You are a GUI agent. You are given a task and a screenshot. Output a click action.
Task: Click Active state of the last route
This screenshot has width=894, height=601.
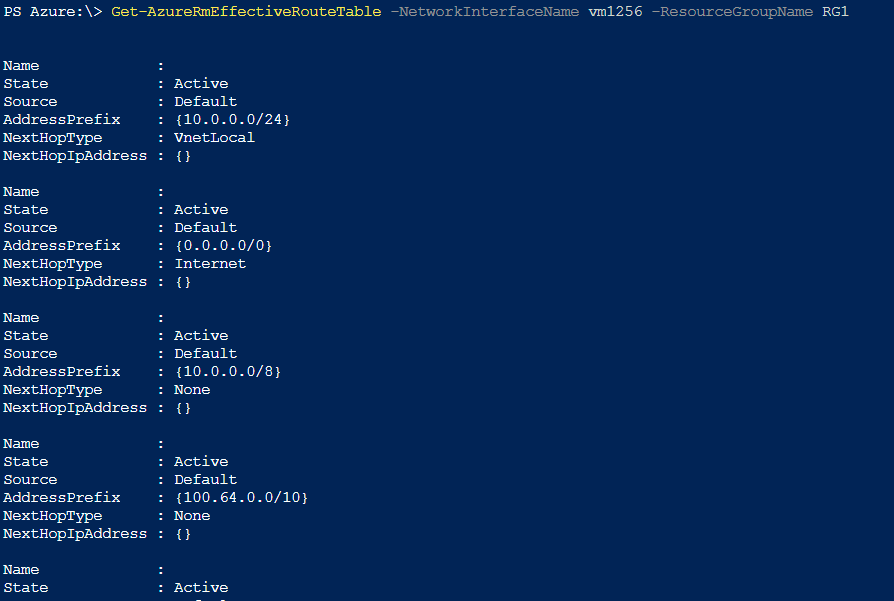[201, 587]
